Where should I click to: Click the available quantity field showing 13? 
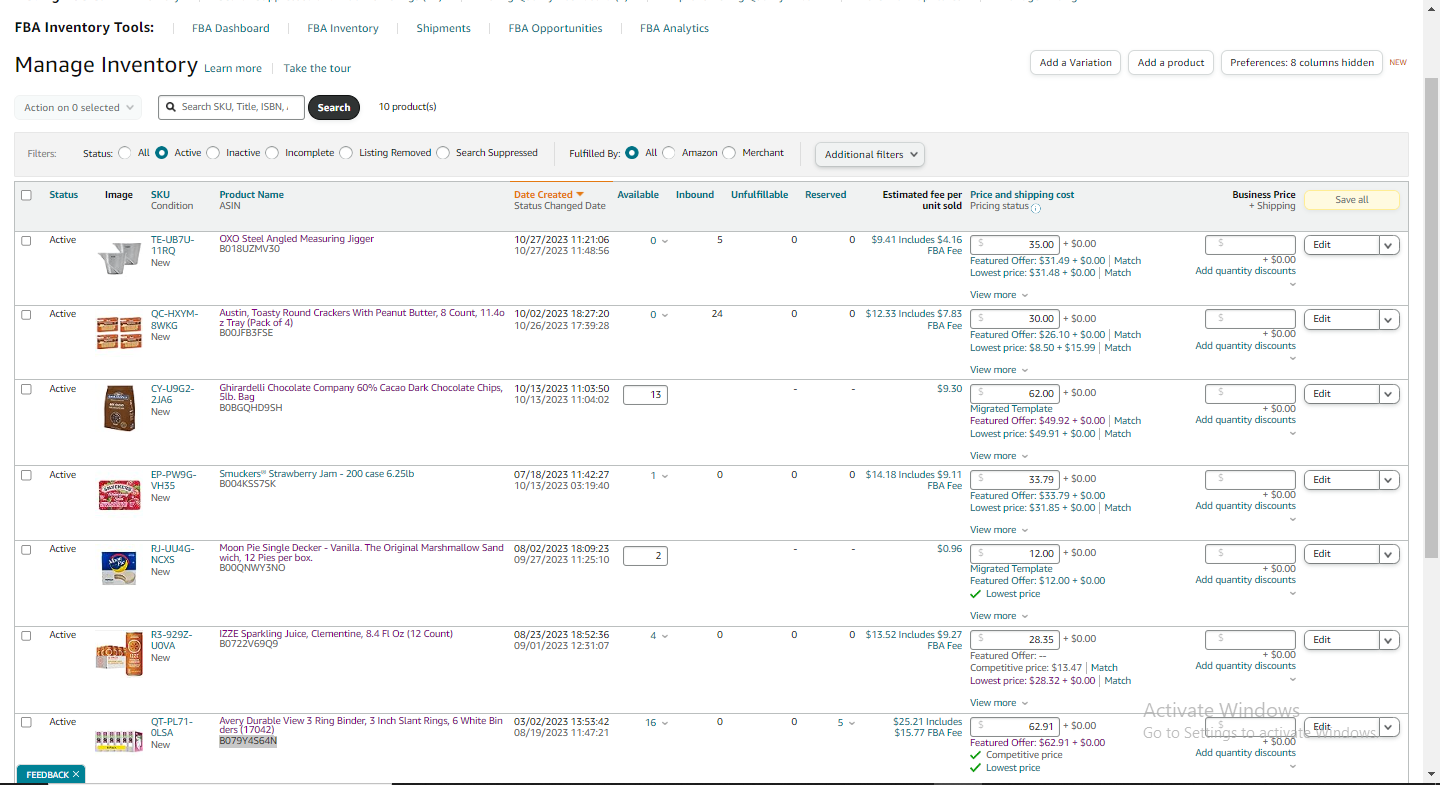click(x=645, y=395)
